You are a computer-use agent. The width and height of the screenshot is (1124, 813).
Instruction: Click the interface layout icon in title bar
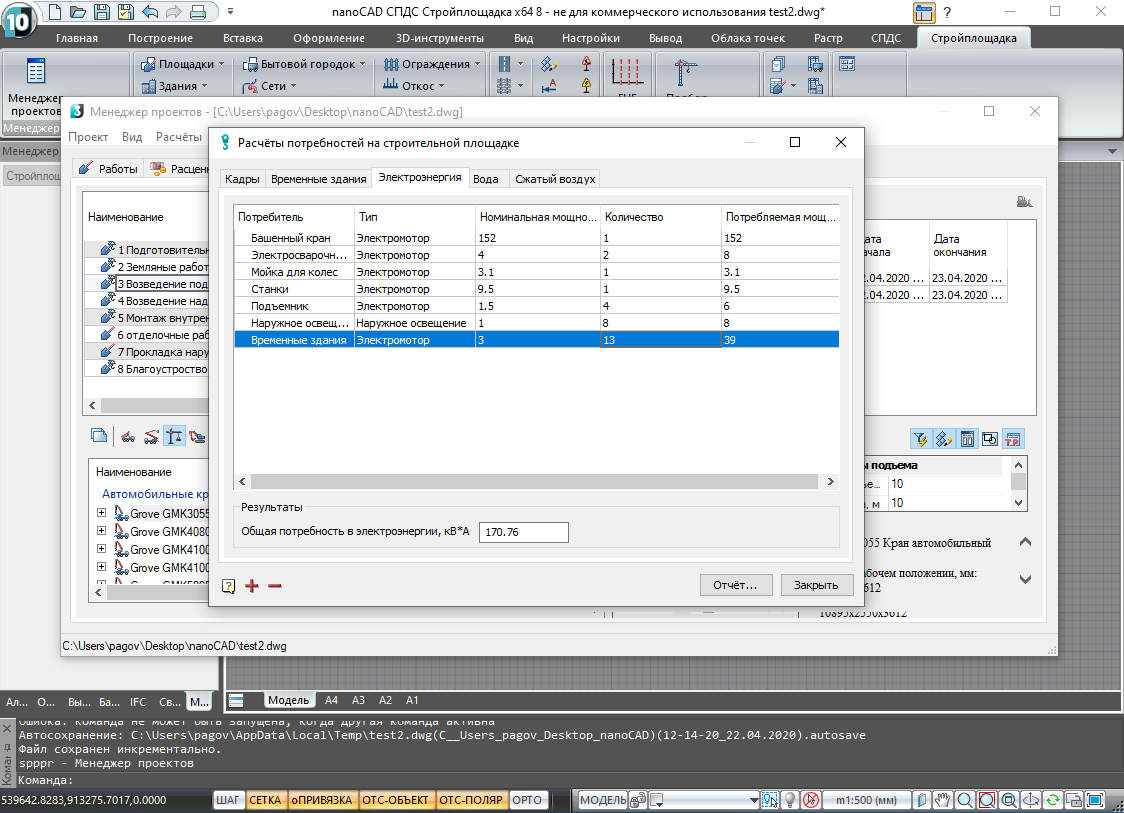point(924,12)
